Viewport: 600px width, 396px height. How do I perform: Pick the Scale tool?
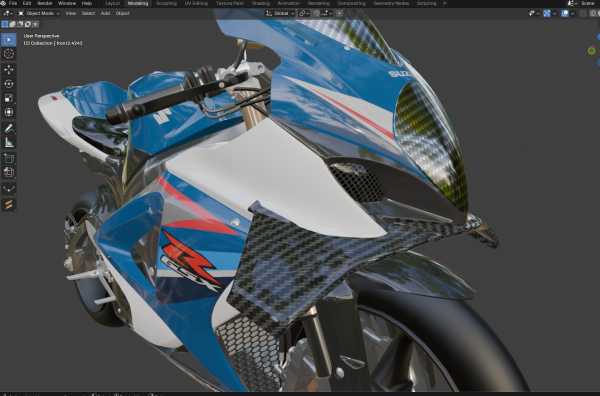9,98
